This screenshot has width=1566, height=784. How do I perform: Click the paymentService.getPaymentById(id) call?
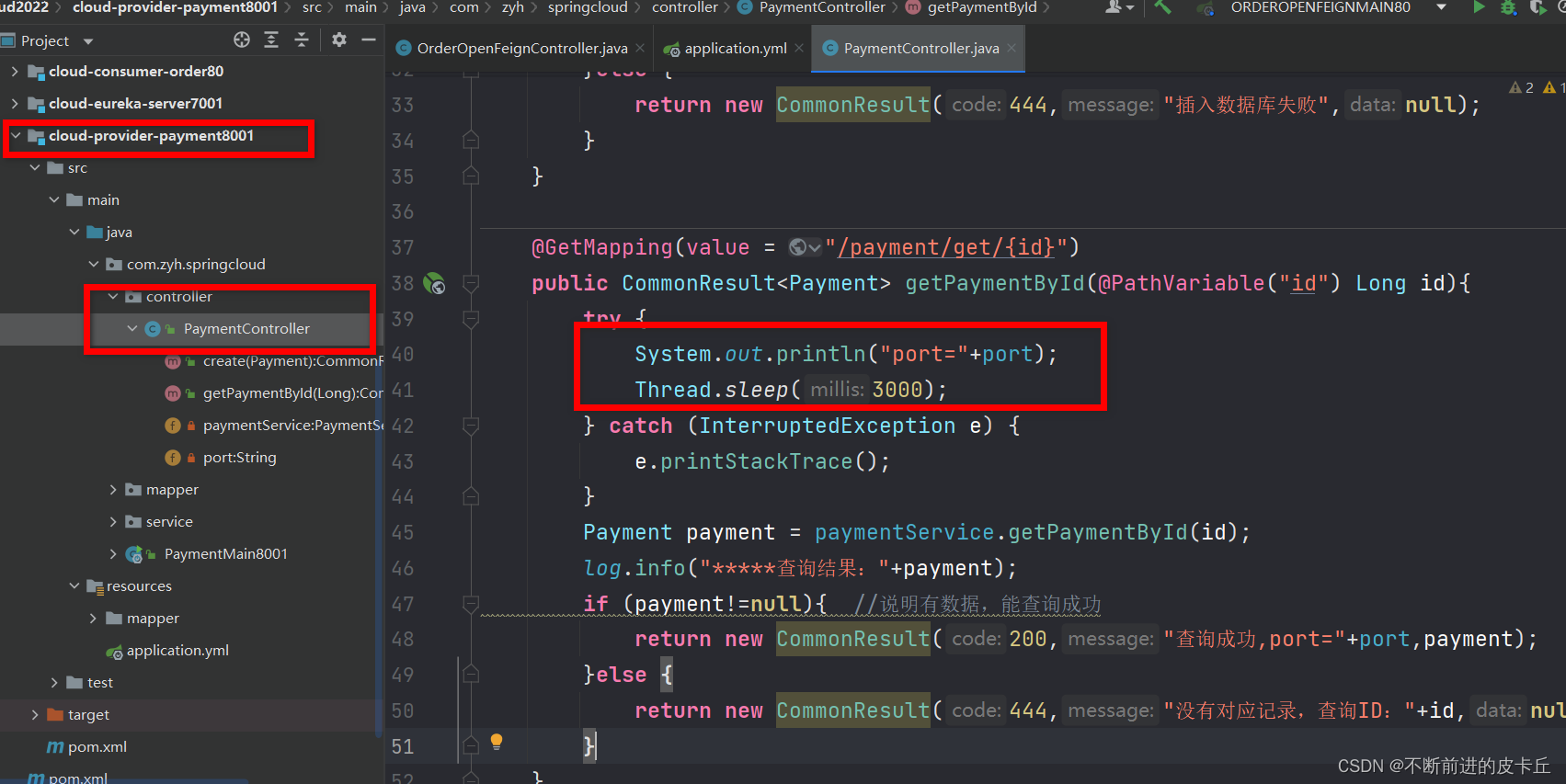tap(1032, 532)
